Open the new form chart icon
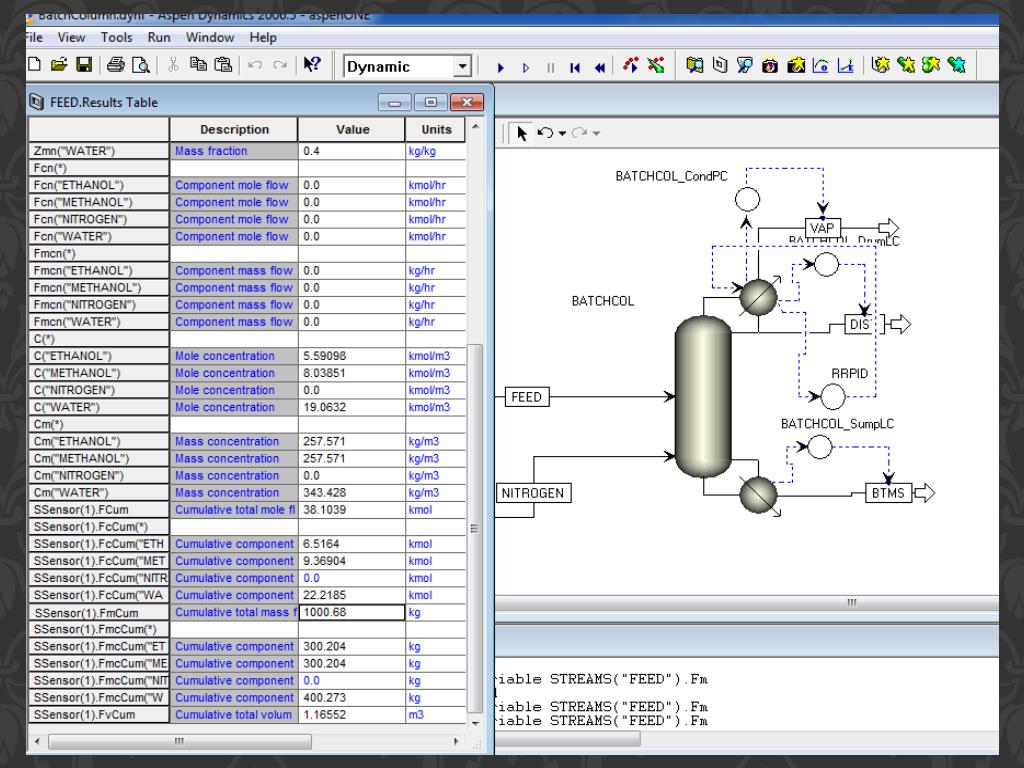The image size is (1024, 768). pos(820,65)
